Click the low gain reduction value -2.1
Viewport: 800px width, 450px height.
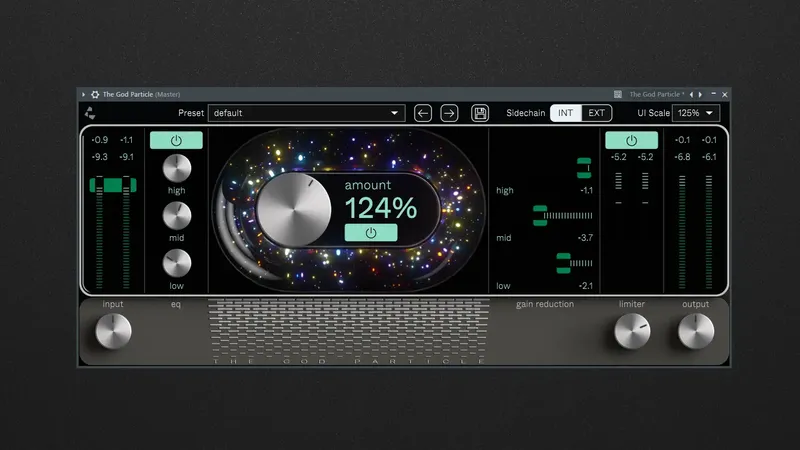pyautogui.click(x=586, y=286)
